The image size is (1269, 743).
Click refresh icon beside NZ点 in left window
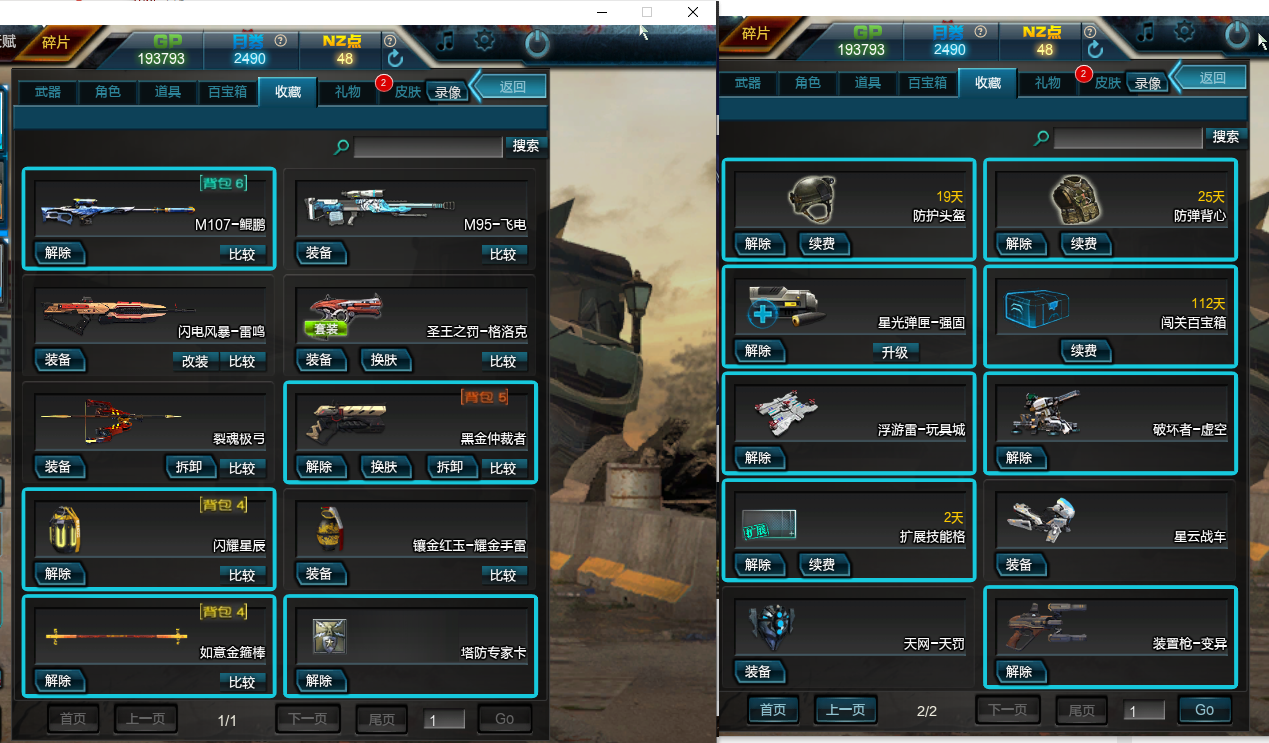[x=395, y=58]
